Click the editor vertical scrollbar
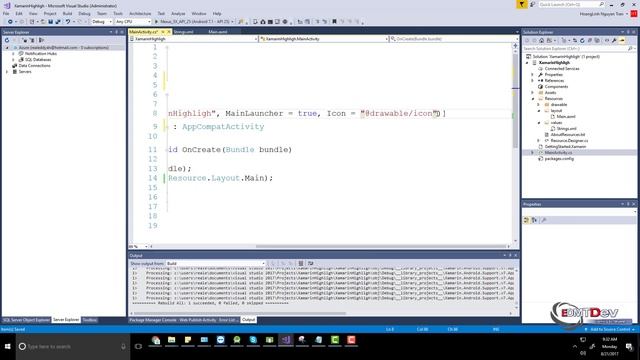The width and height of the screenshot is (640, 360). [x=516, y=100]
